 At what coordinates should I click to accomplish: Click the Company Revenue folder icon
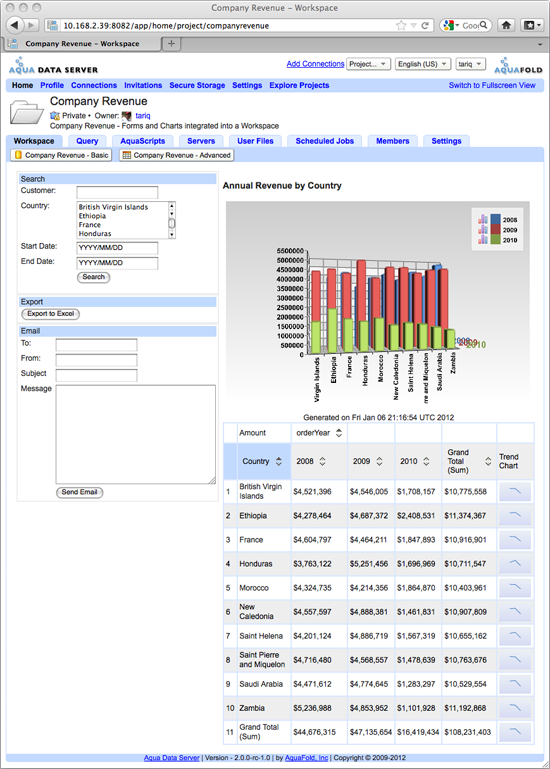coord(26,112)
